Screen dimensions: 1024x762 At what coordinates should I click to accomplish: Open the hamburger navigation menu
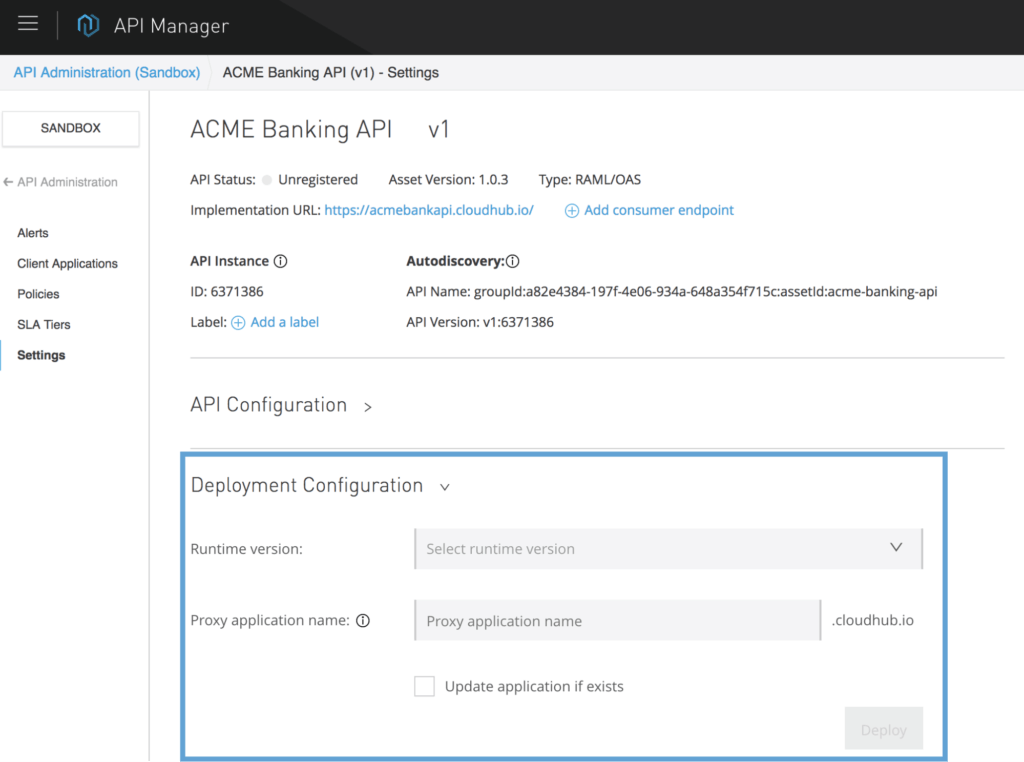(x=28, y=24)
